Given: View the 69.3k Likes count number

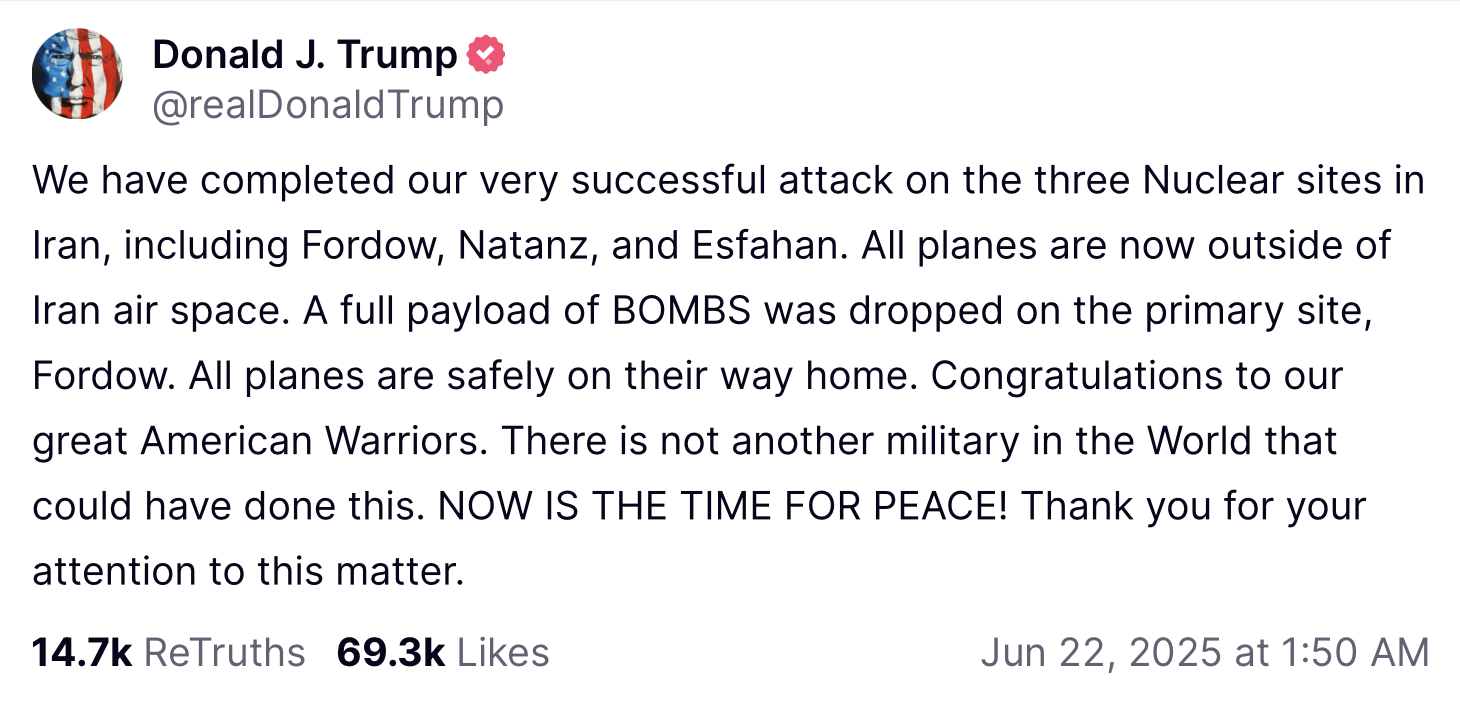Looking at the screenshot, I should point(391,653).
